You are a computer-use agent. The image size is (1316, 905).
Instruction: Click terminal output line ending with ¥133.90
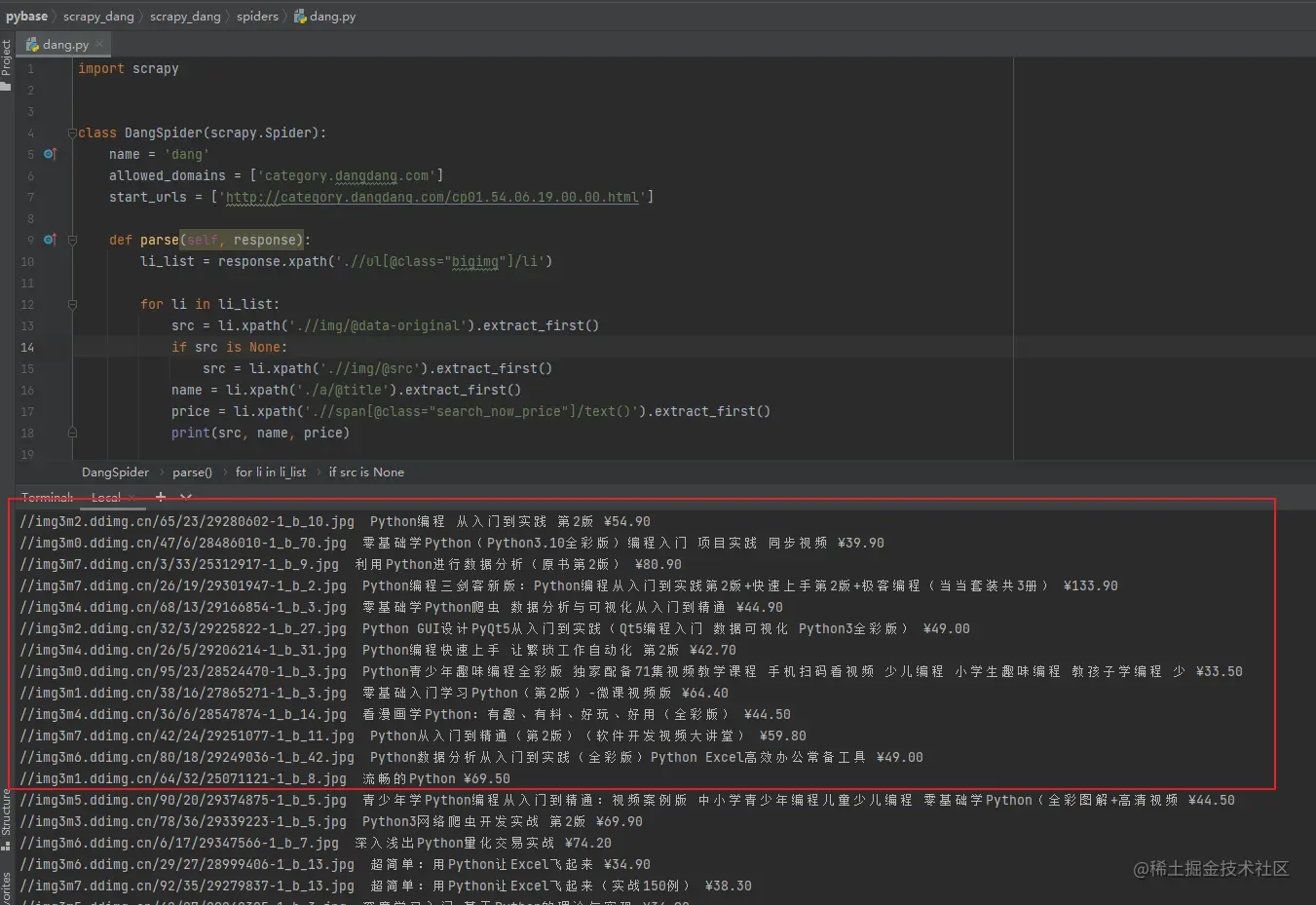tap(569, 585)
